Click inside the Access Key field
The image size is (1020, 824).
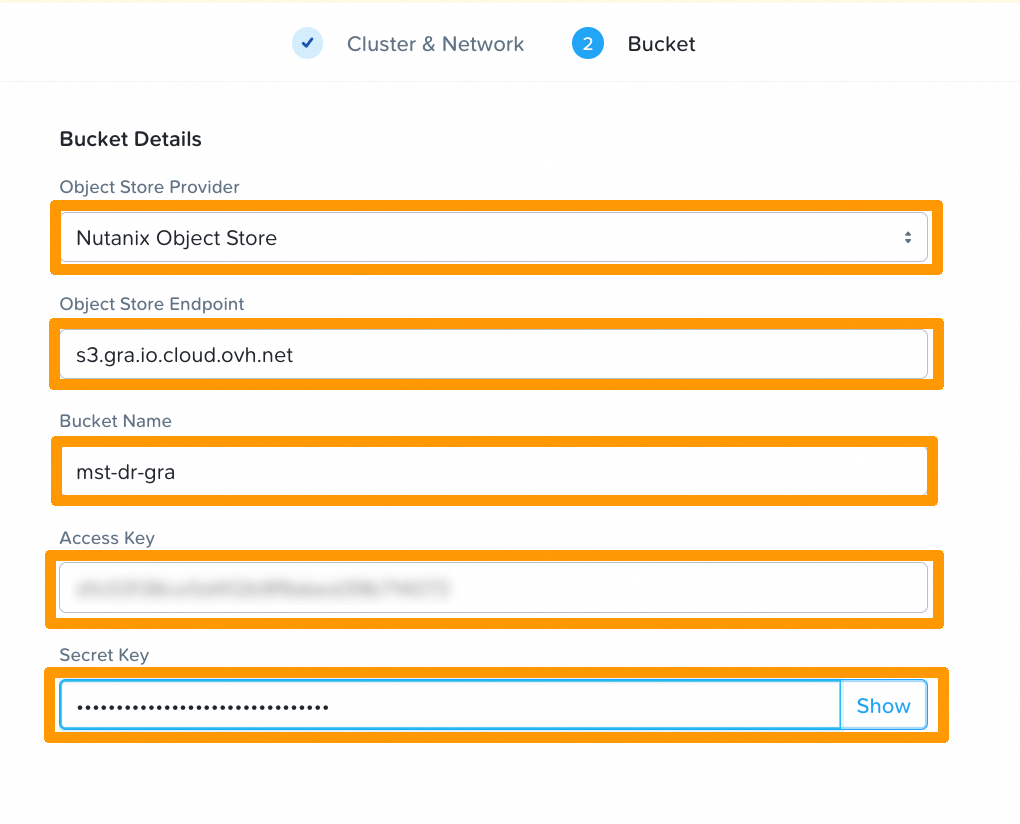point(495,588)
